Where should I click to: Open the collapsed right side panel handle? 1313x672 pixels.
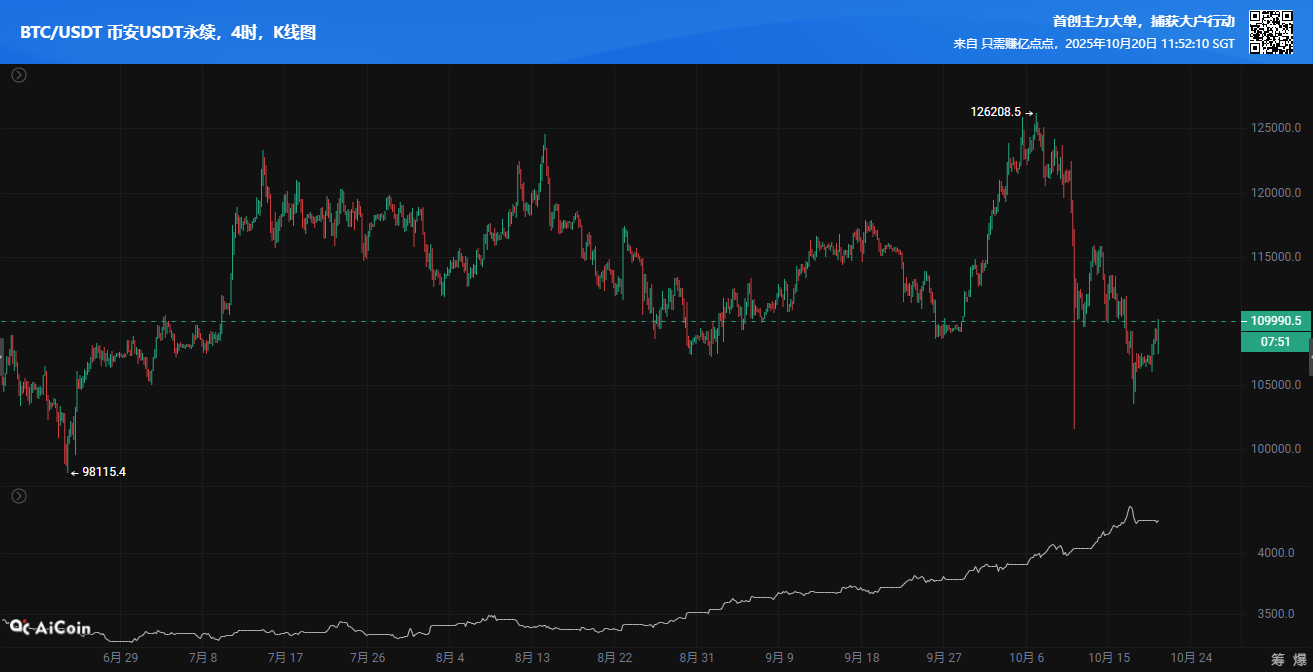pos(1309,357)
